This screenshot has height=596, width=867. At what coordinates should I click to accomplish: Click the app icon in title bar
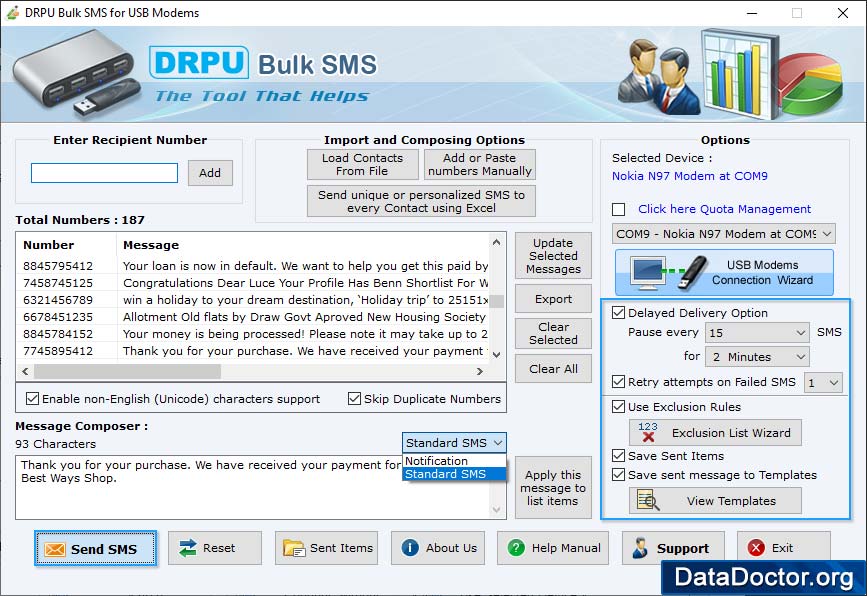[13, 12]
